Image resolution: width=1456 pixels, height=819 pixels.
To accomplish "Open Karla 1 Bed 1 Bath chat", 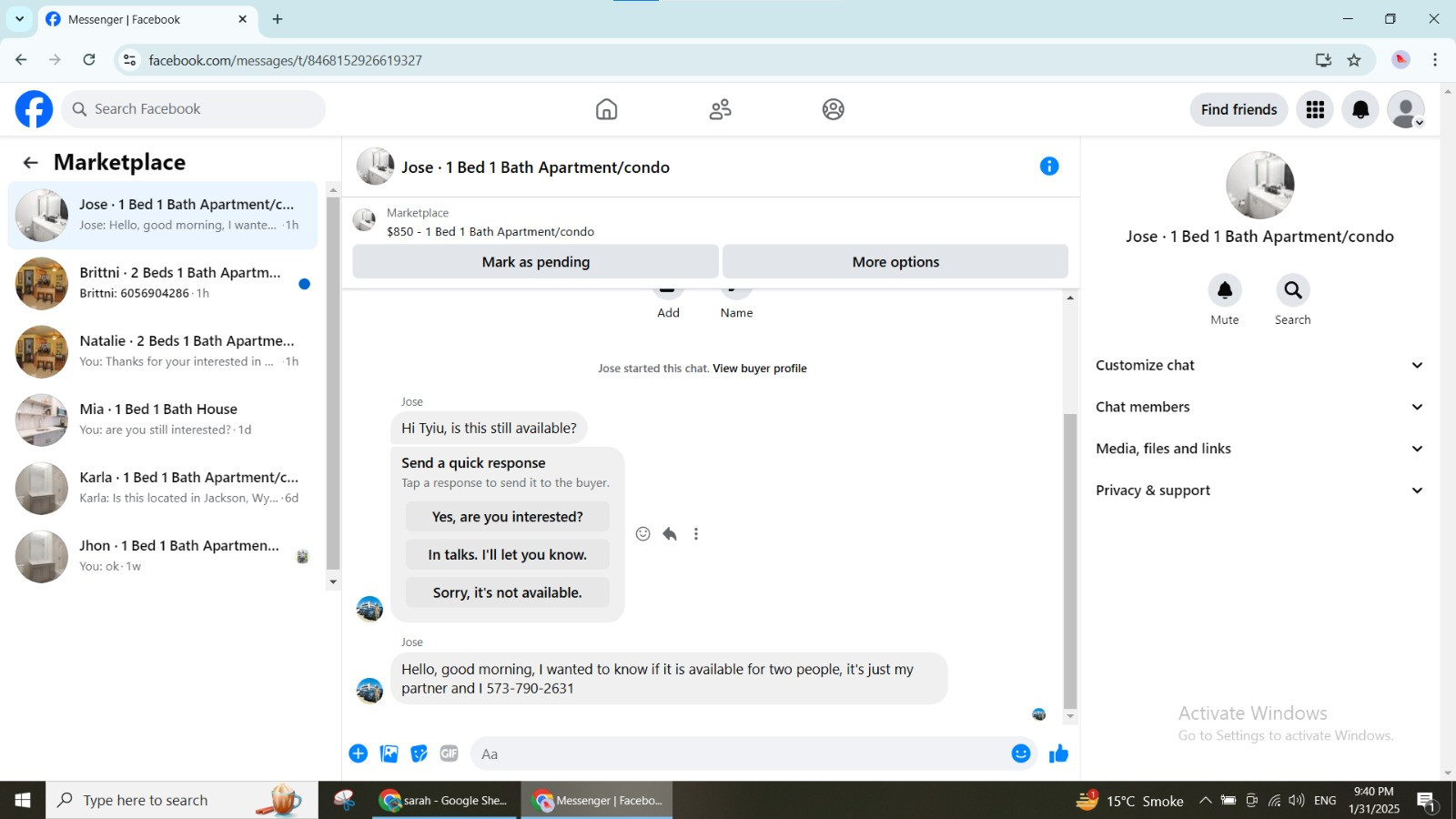I will pyautogui.click(x=163, y=488).
